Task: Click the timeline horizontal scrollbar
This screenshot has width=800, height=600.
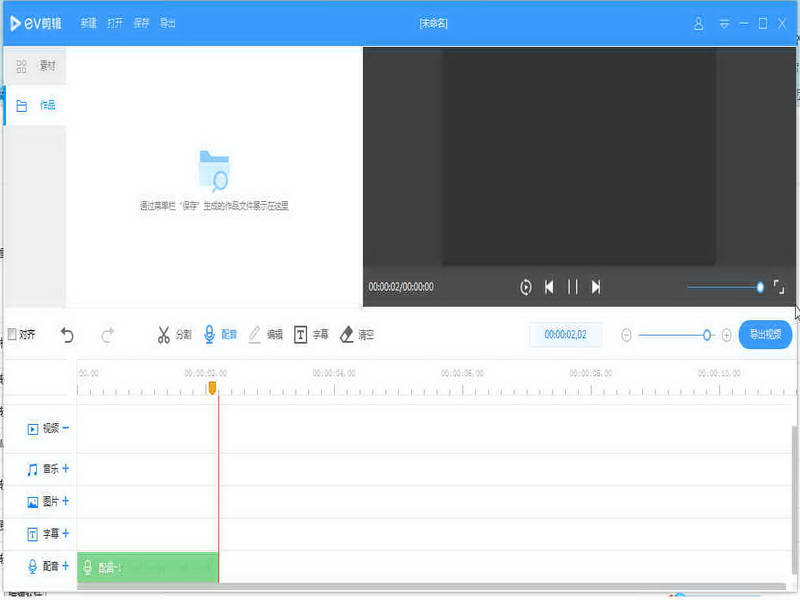Action: tap(431, 586)
